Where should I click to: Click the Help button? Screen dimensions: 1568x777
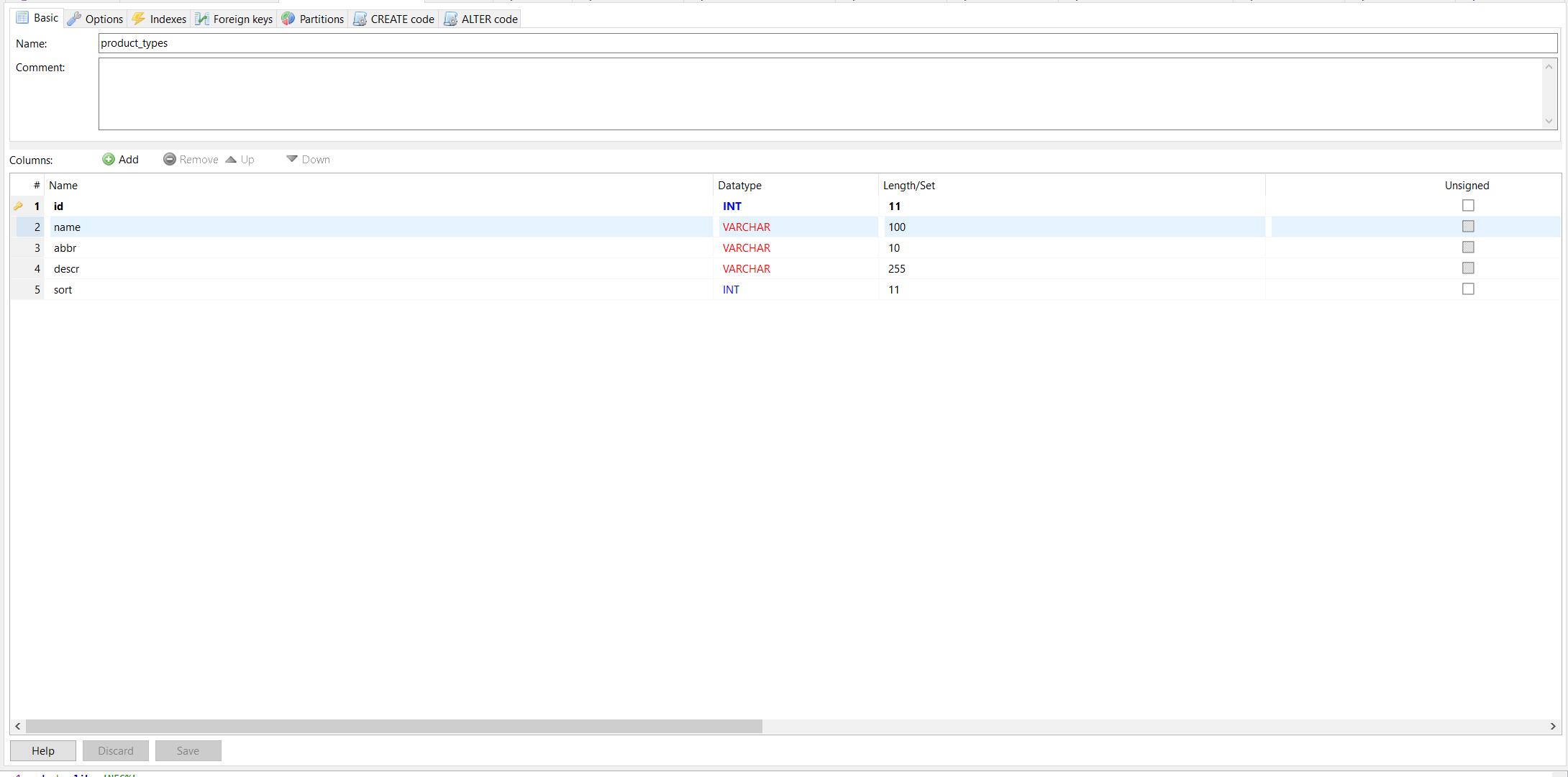[42, 750]
